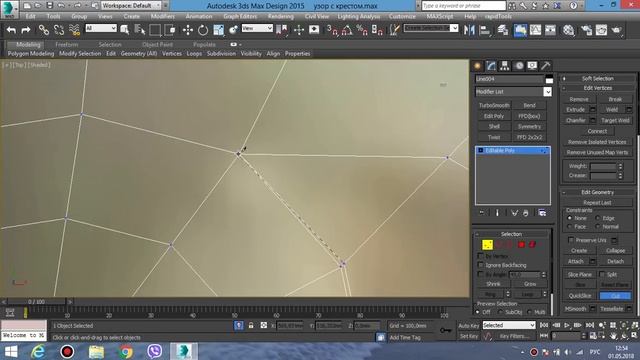This screenshot has width=640, height=360.
Task: Select the Move tool
Action: (188, 30)
